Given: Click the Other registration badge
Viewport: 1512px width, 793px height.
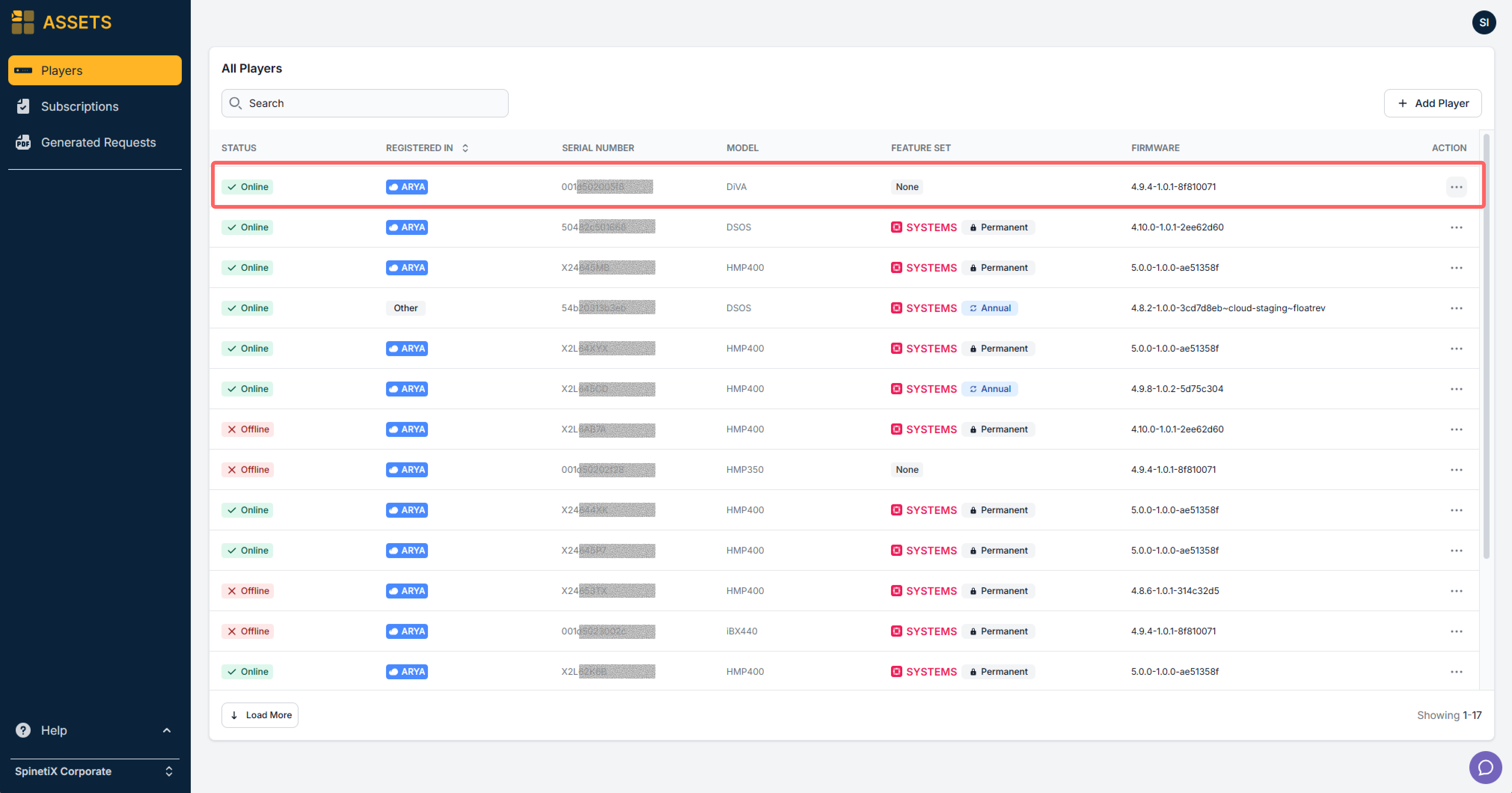Looking at the screenshot, I should coord(405,308).
